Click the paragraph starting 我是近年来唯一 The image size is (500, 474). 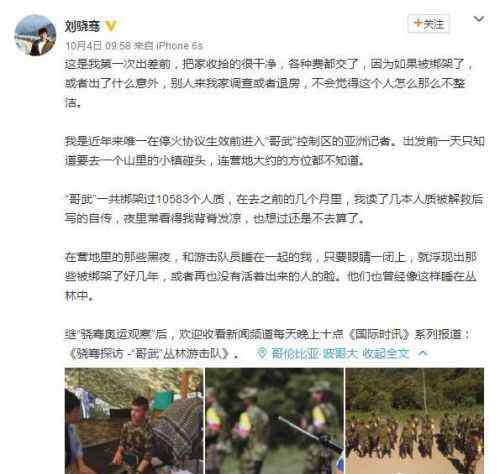tap(274, 151)
